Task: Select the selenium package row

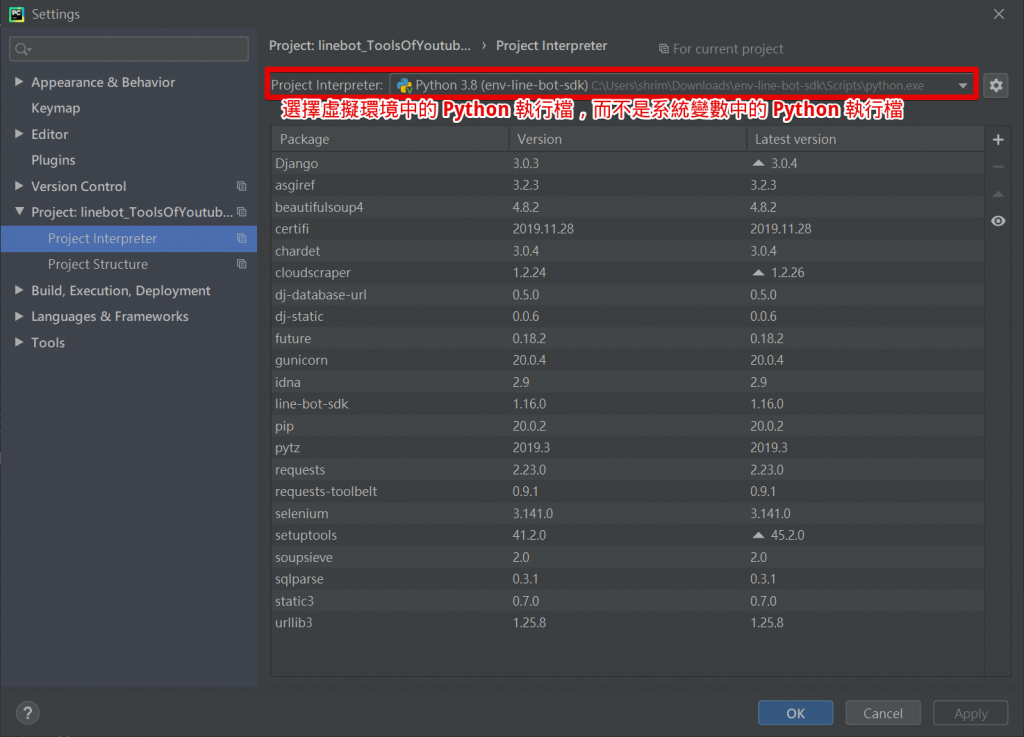Action: click(628, 513)
